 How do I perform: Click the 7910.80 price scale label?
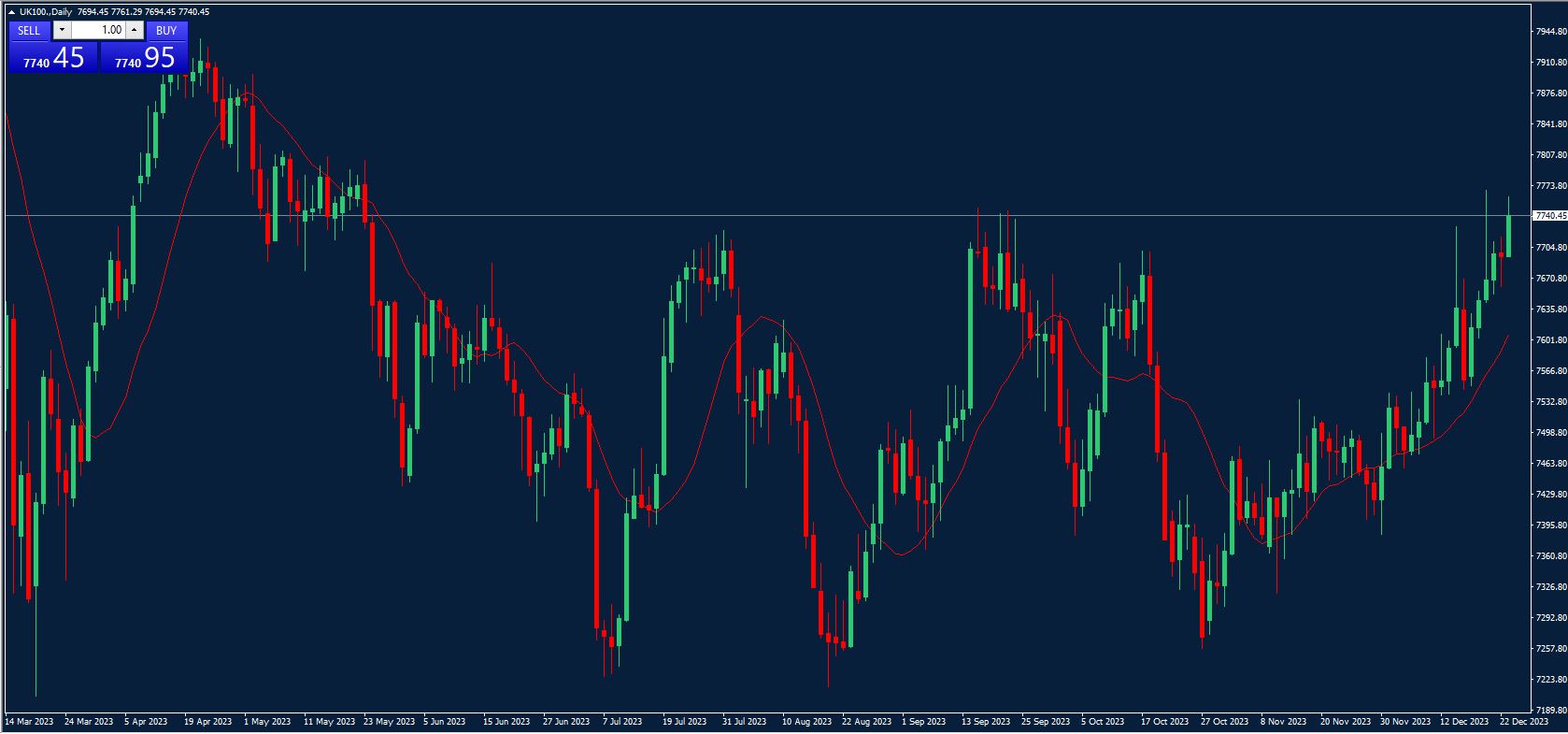click(1551, 63)
